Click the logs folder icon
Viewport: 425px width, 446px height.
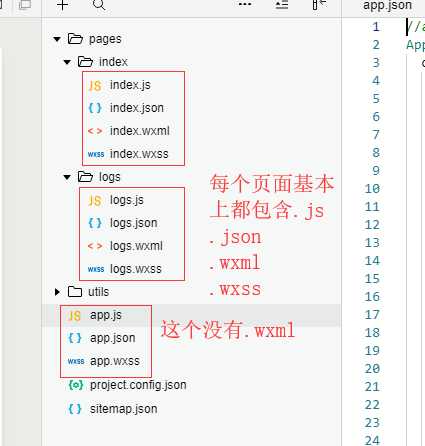[85, 177]
